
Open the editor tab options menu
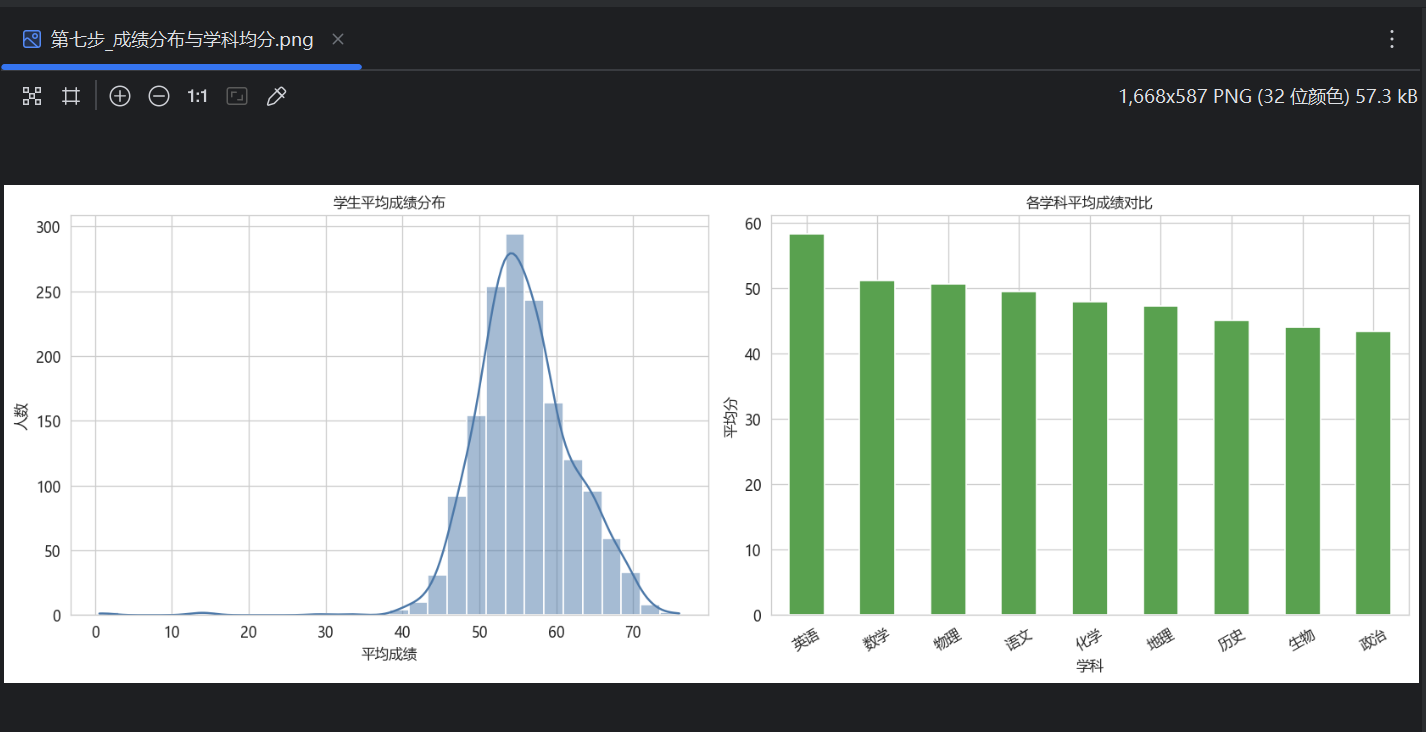tap(1392, 39)
